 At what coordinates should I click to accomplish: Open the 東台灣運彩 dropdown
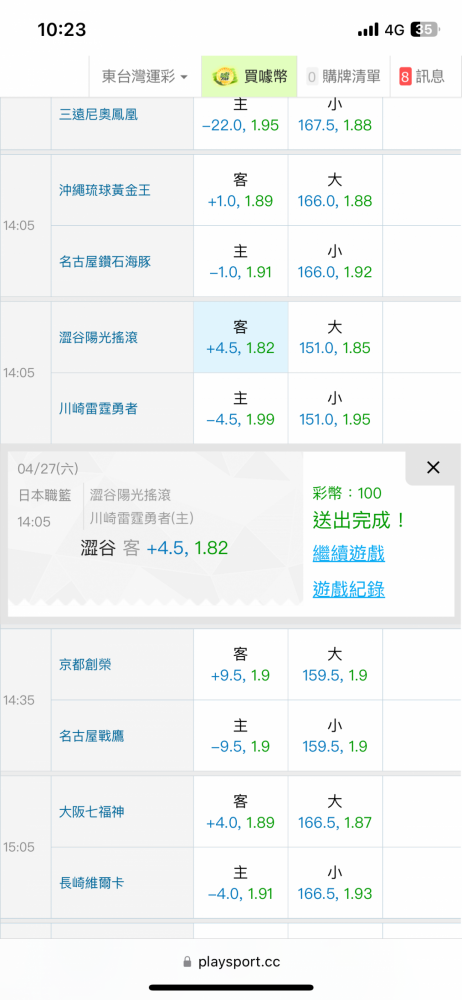[145, 77]
